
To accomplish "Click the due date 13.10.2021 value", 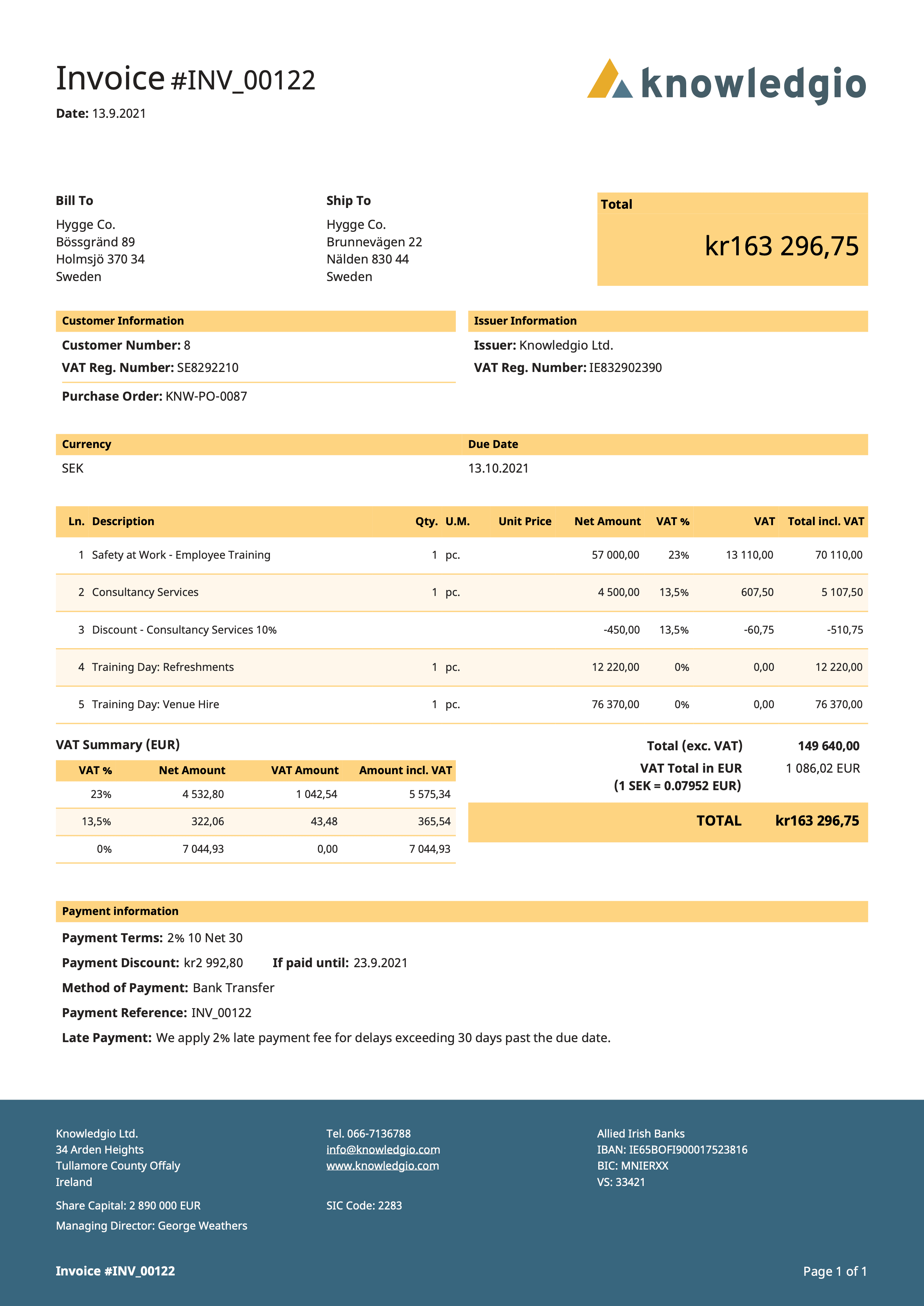I will [x=498, y=468].
